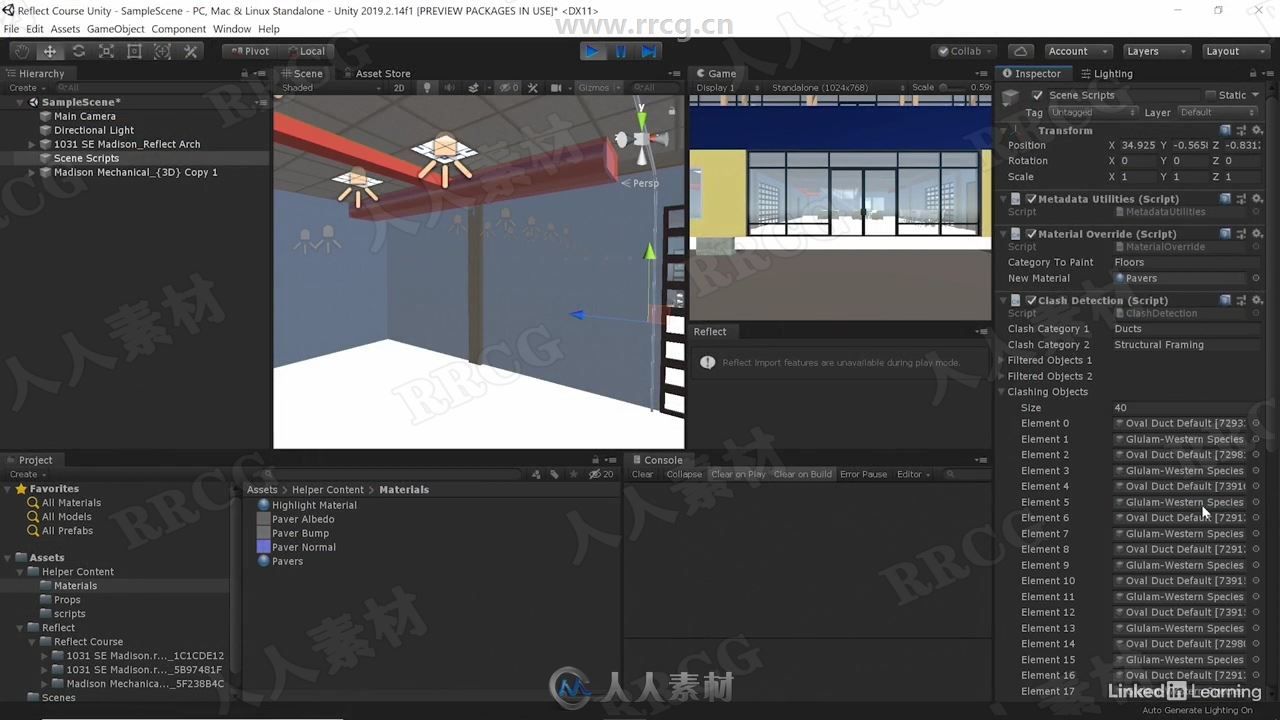Select the Scale tool
The height and width of the screenshot is (720, 1280).
click(x=106, y=51)
